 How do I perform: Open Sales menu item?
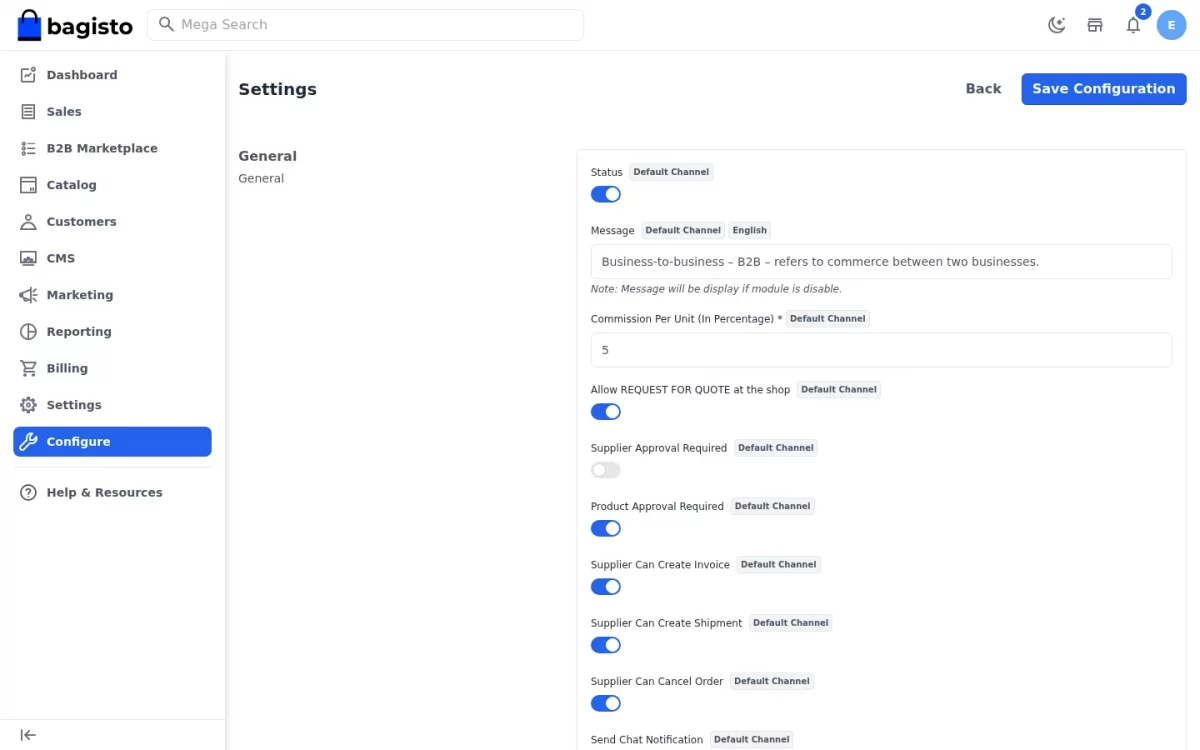[112, 112]
